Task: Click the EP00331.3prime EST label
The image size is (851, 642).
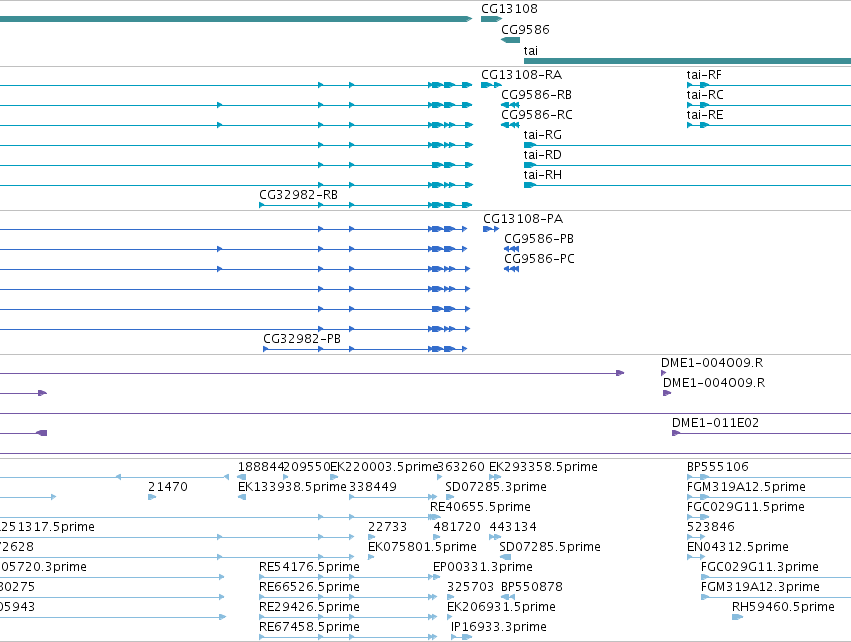Action: tap(482, 567)
